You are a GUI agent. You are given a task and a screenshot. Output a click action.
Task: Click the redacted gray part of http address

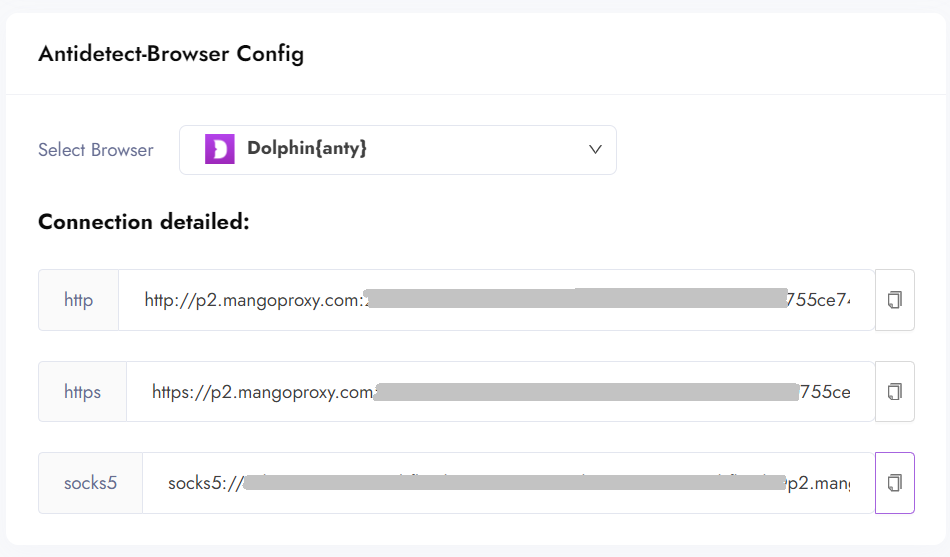[x=575, y=299]
